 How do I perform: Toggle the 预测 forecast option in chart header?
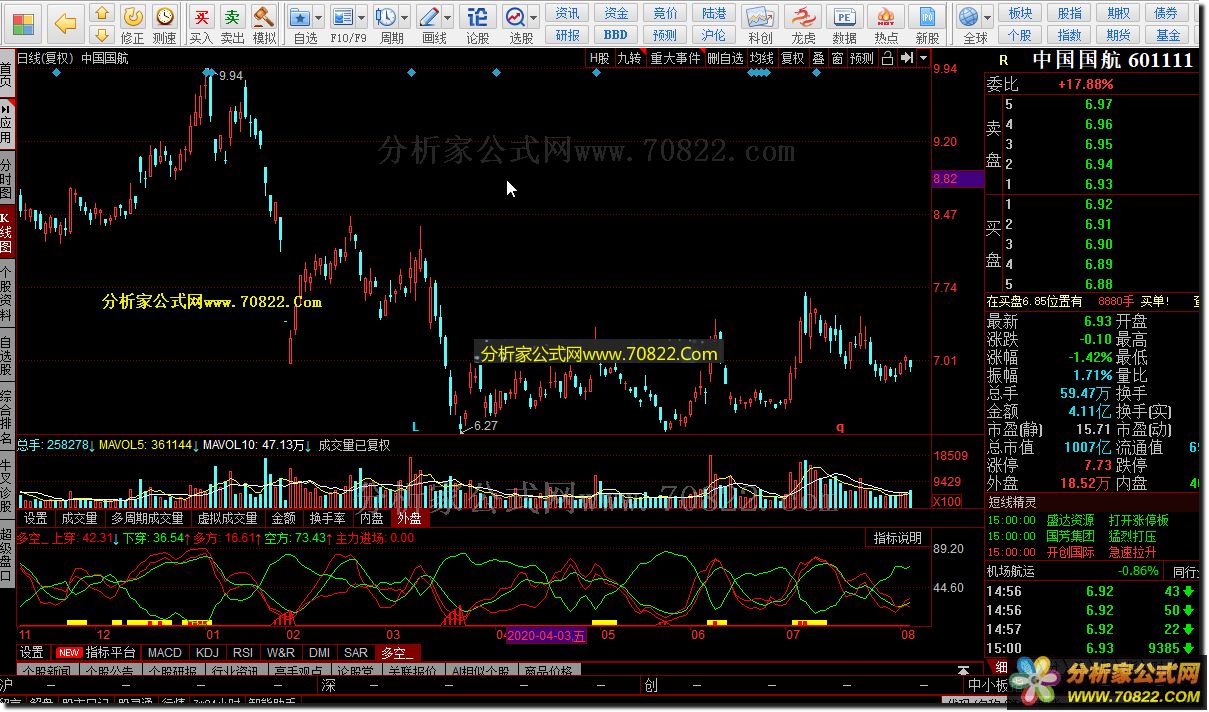click(x=862, y=58)
